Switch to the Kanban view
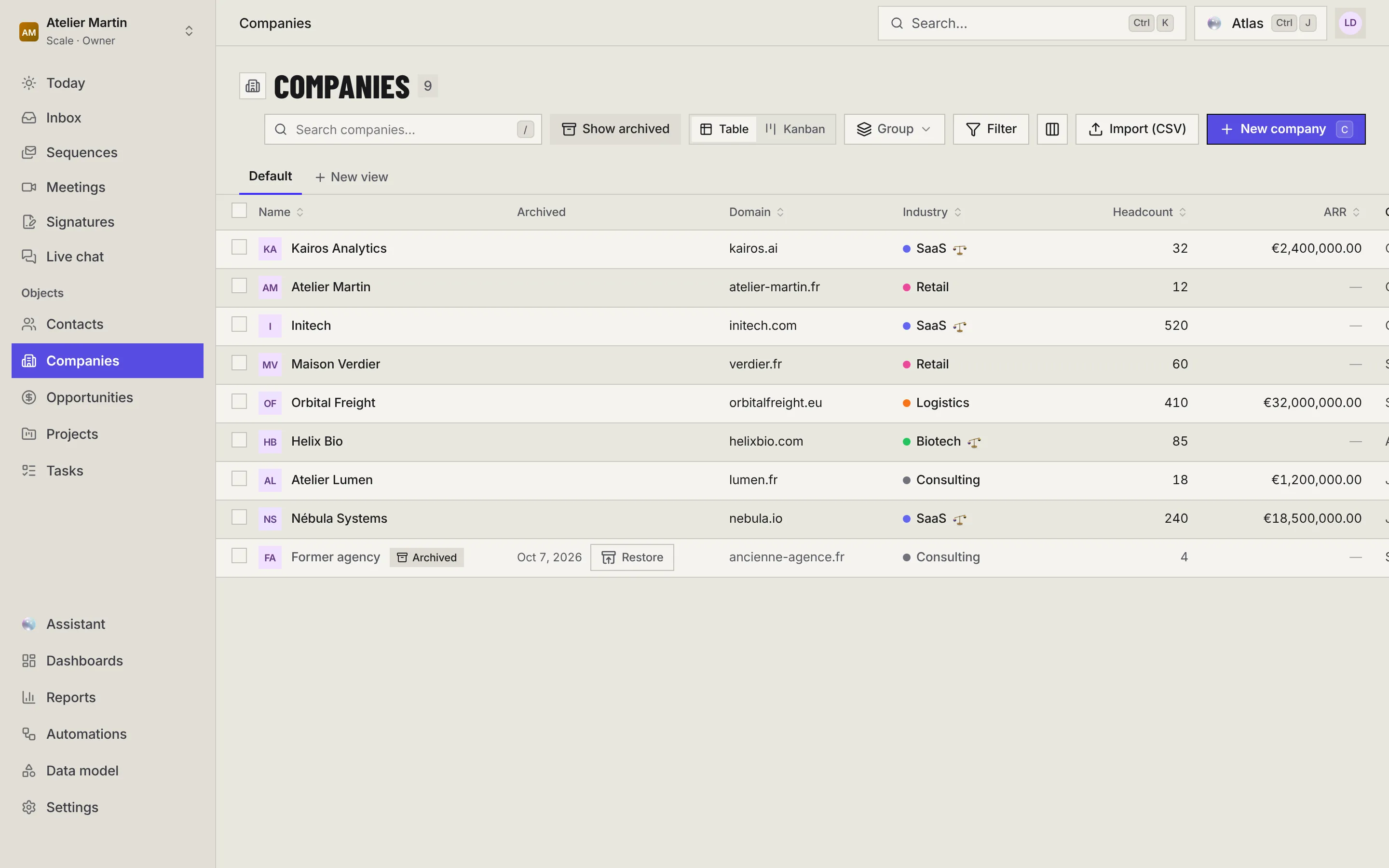This screenshot has width=1389, height=868. tap(795, 129)
